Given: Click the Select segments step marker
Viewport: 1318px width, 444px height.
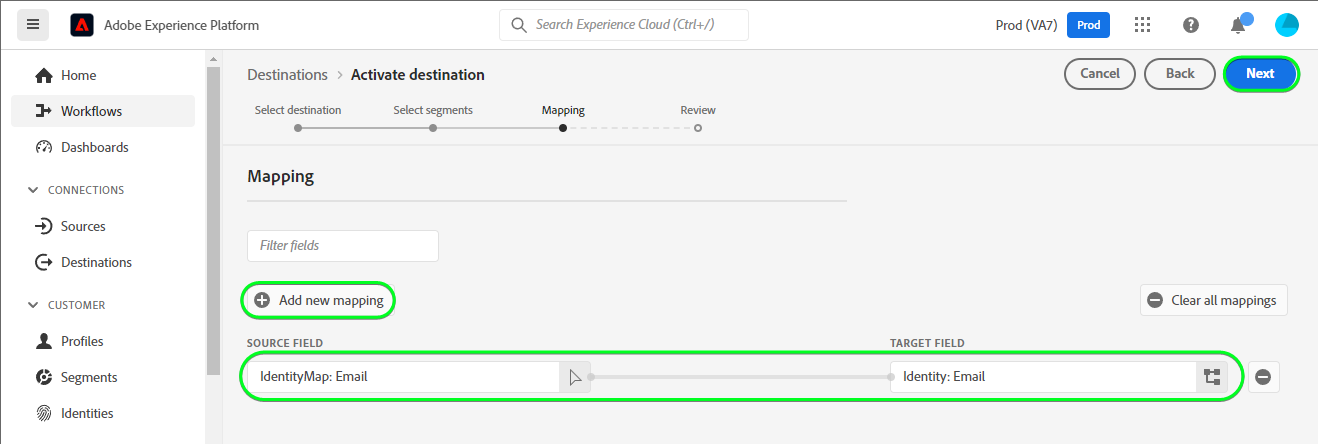Looking at the screenshot, I should coord(432,128).
